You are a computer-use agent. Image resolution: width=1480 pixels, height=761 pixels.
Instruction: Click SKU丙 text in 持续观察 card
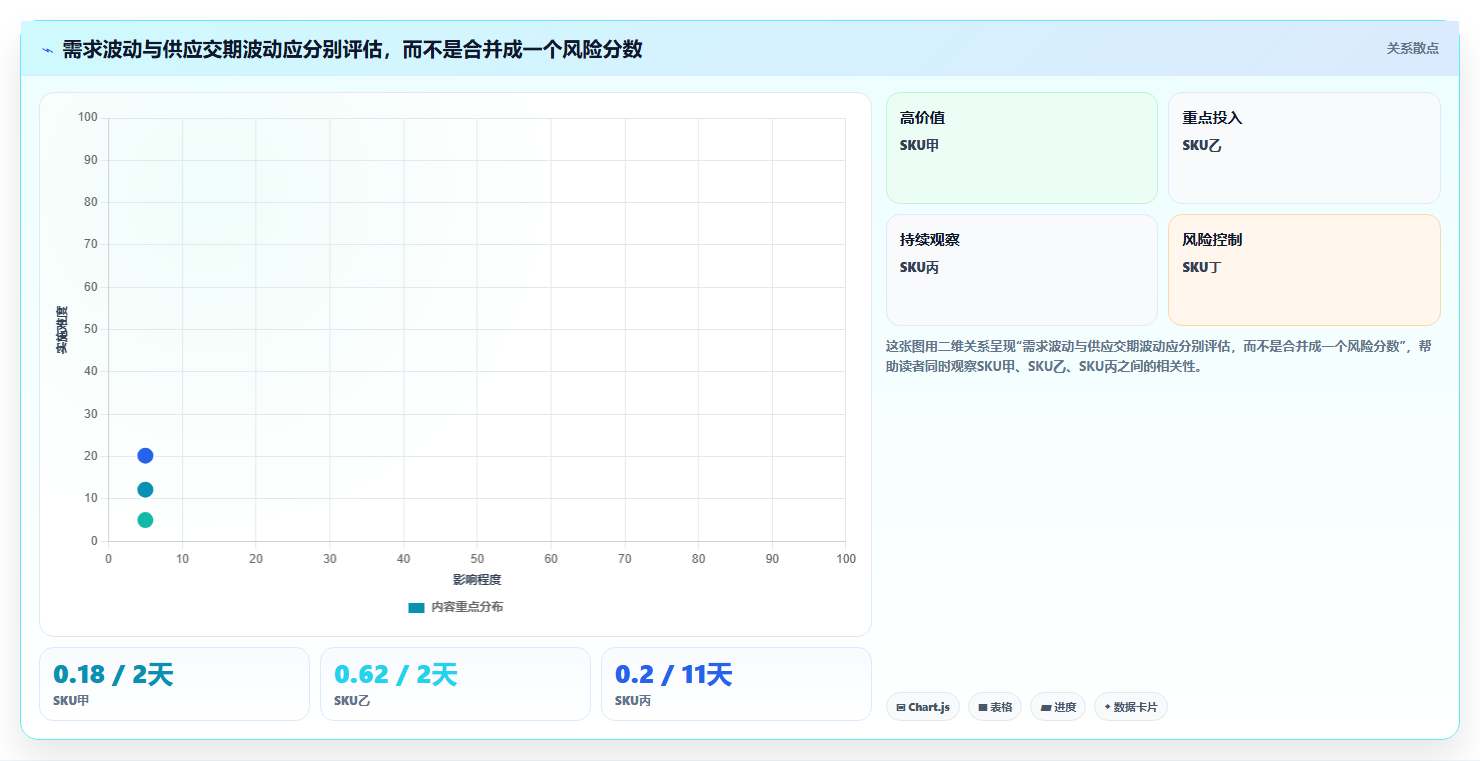[919, 267]
